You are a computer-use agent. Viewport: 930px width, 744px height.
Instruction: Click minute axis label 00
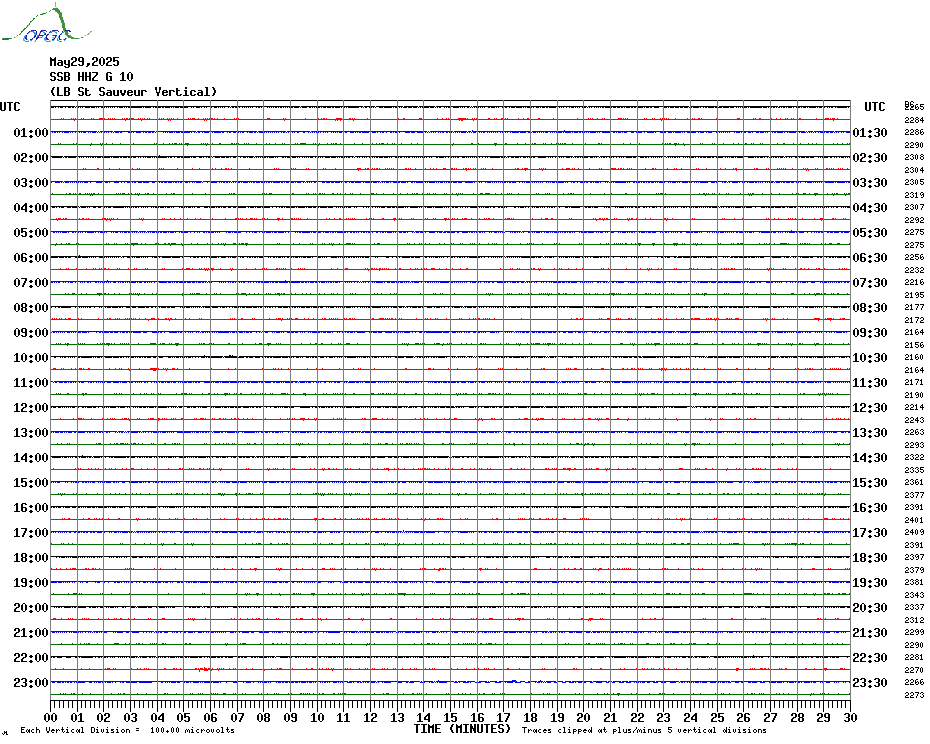tap(51, 717)
